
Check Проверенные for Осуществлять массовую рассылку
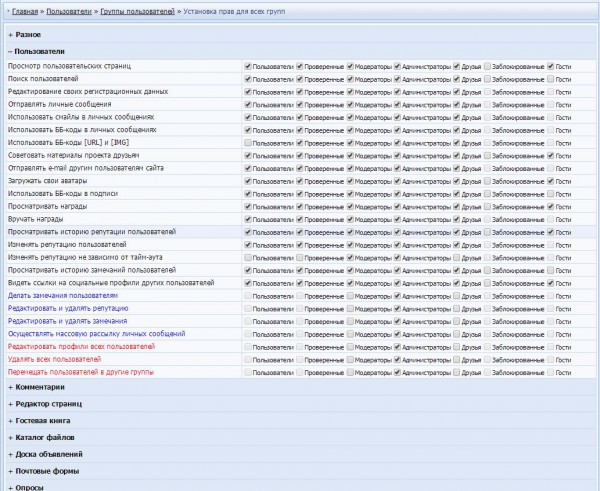coord(300,334)
